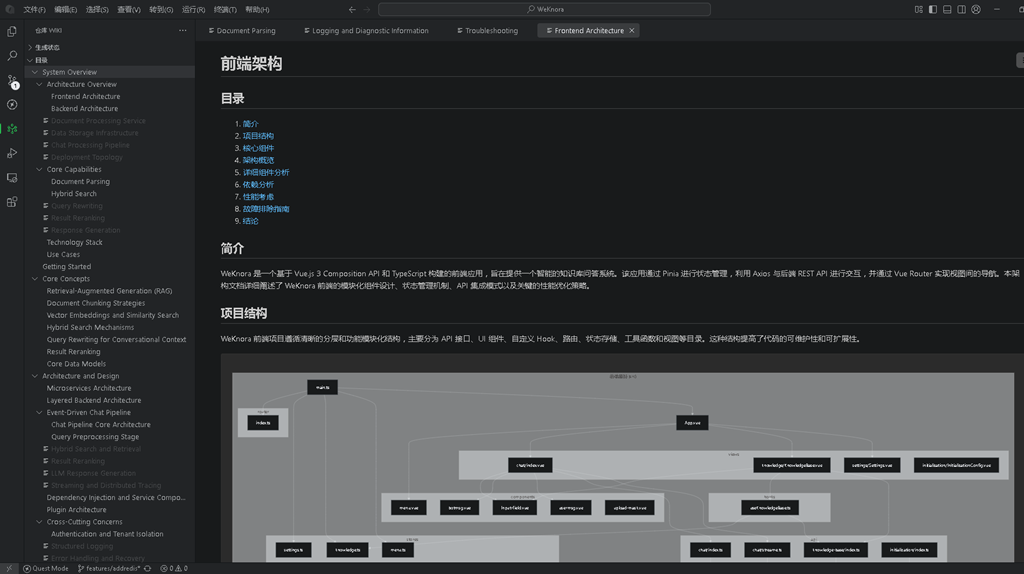Image resolution: width=1024 pixels, height=574 pixels.
Task: Open the Explorer view in activity bar
Action: point(12,31)
